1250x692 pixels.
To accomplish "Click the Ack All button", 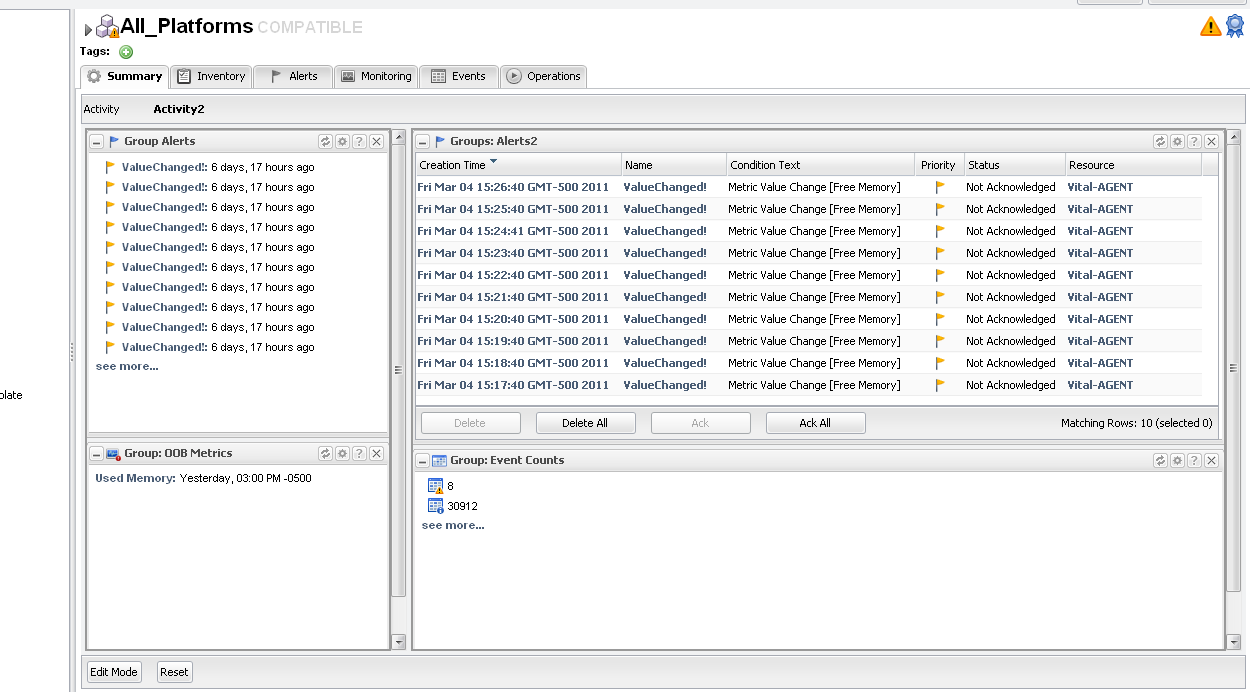I will (815, 423).
